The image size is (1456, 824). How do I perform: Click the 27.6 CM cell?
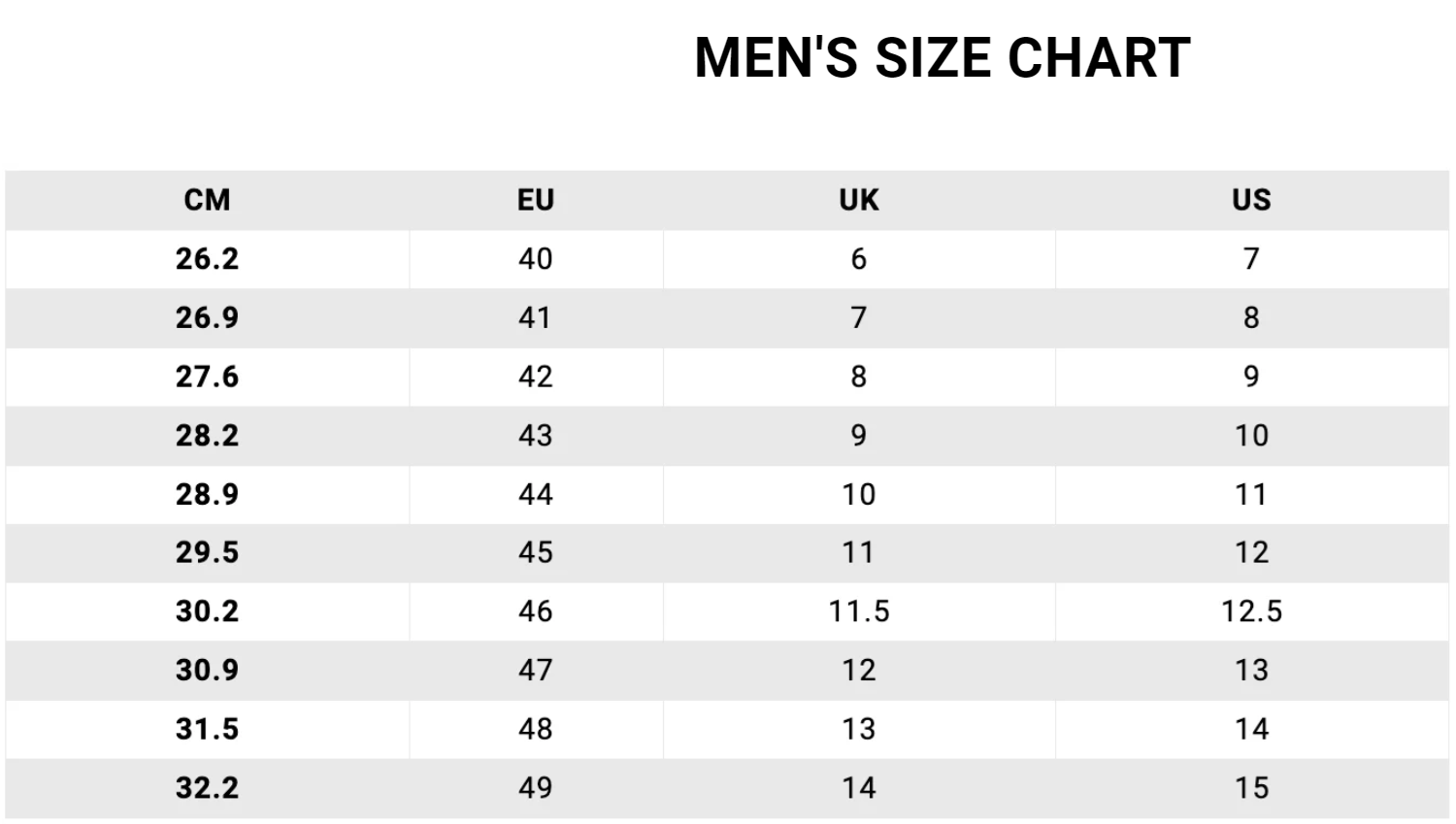tap(208, 377)
